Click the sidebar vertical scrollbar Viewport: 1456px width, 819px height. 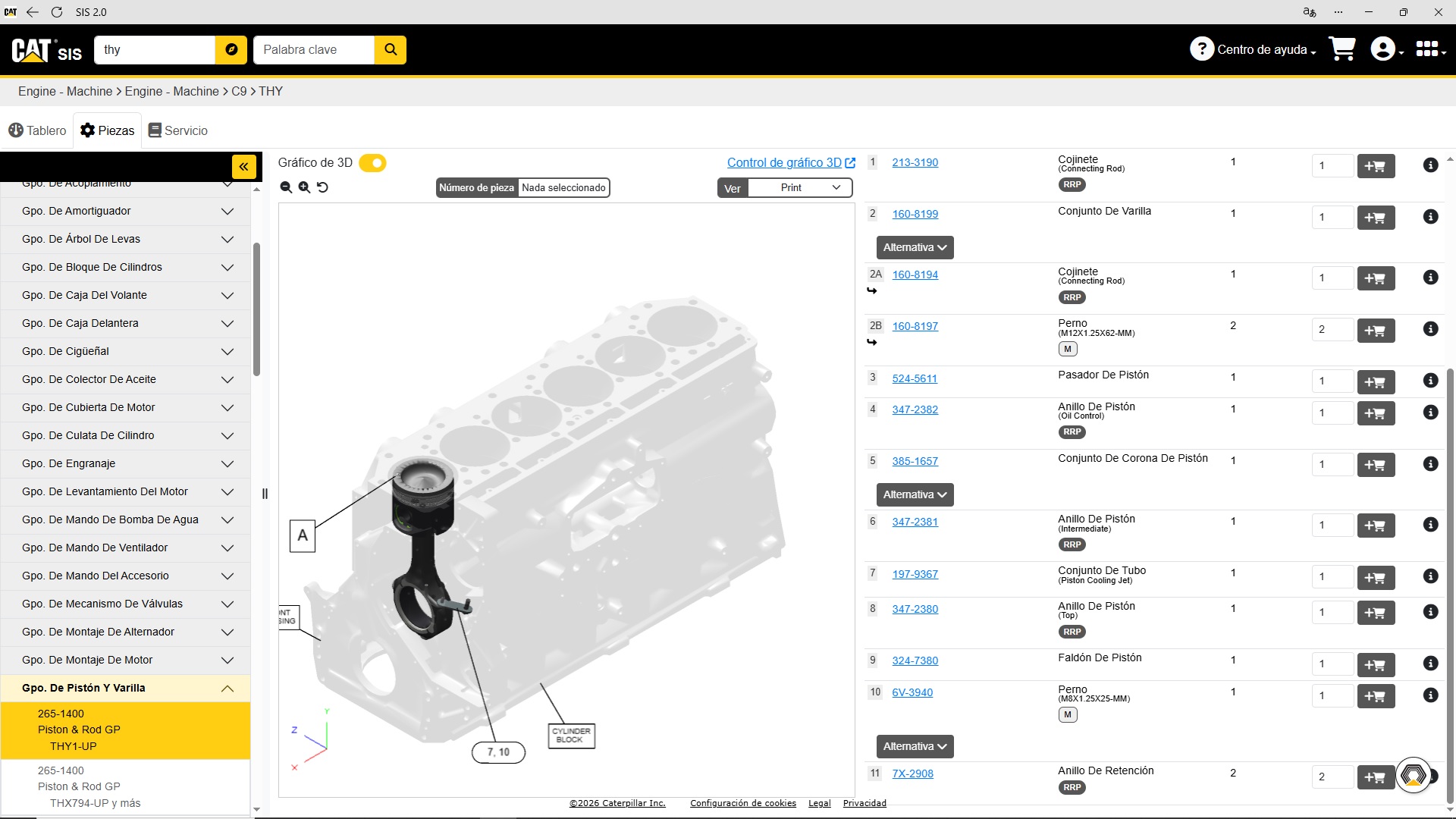256,309
